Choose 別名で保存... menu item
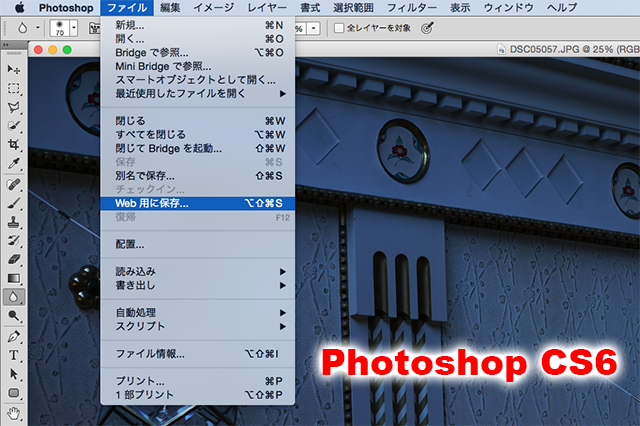This screenshot has height=426, width=640. 198,176
